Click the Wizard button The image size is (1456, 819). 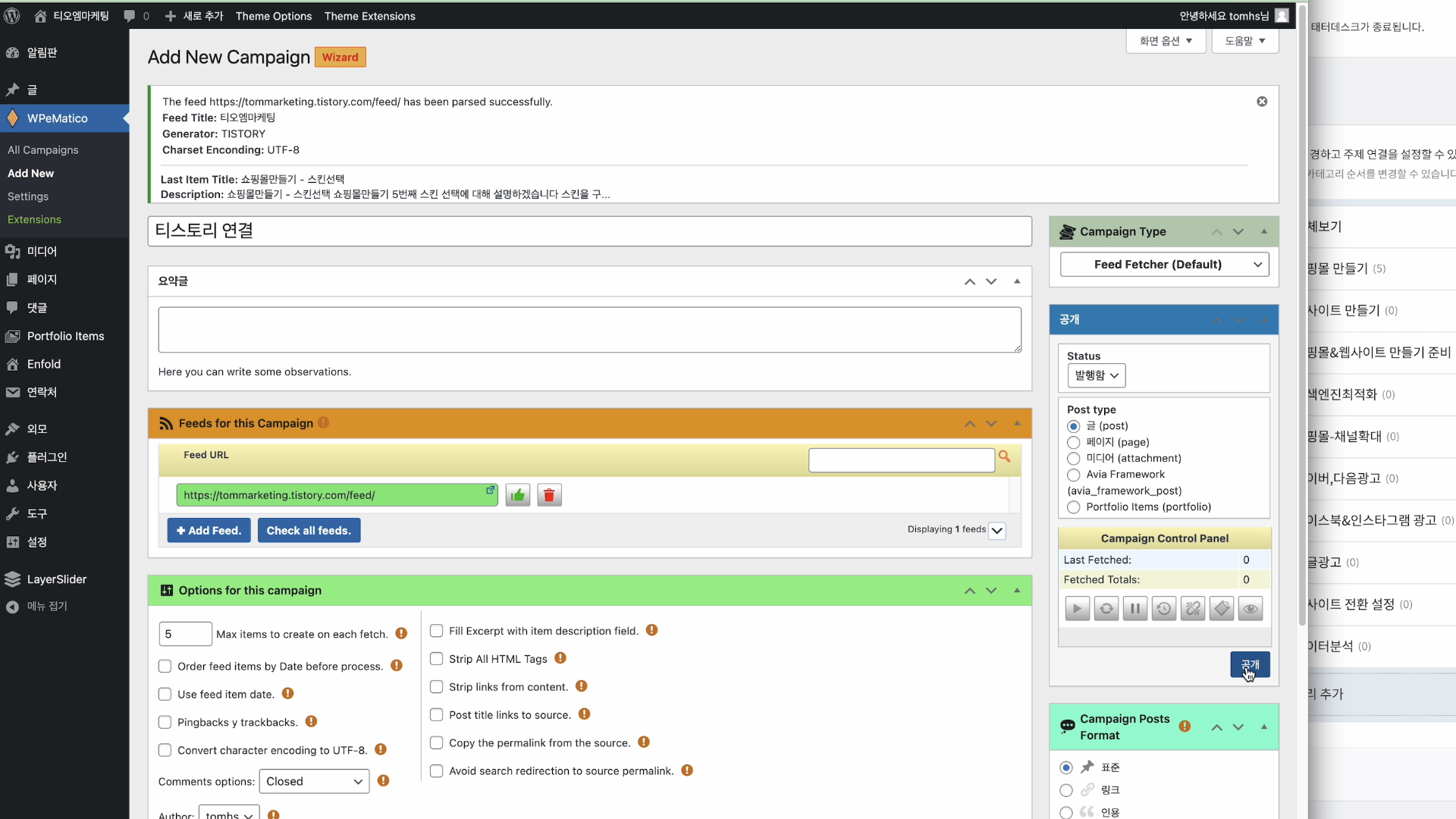click(340, 57)
